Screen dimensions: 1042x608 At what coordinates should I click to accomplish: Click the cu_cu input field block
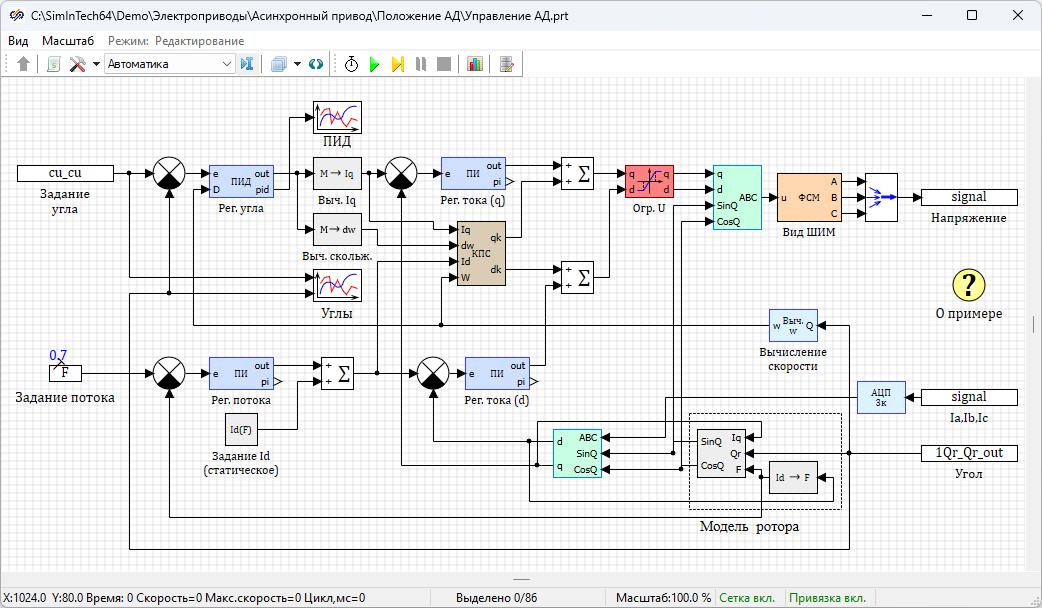point(64,173)
